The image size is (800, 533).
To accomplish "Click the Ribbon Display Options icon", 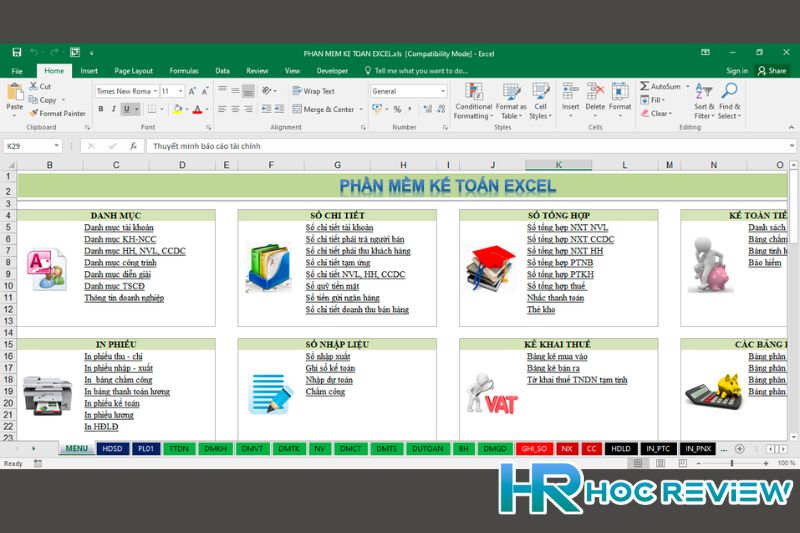I will pos(706,52).
